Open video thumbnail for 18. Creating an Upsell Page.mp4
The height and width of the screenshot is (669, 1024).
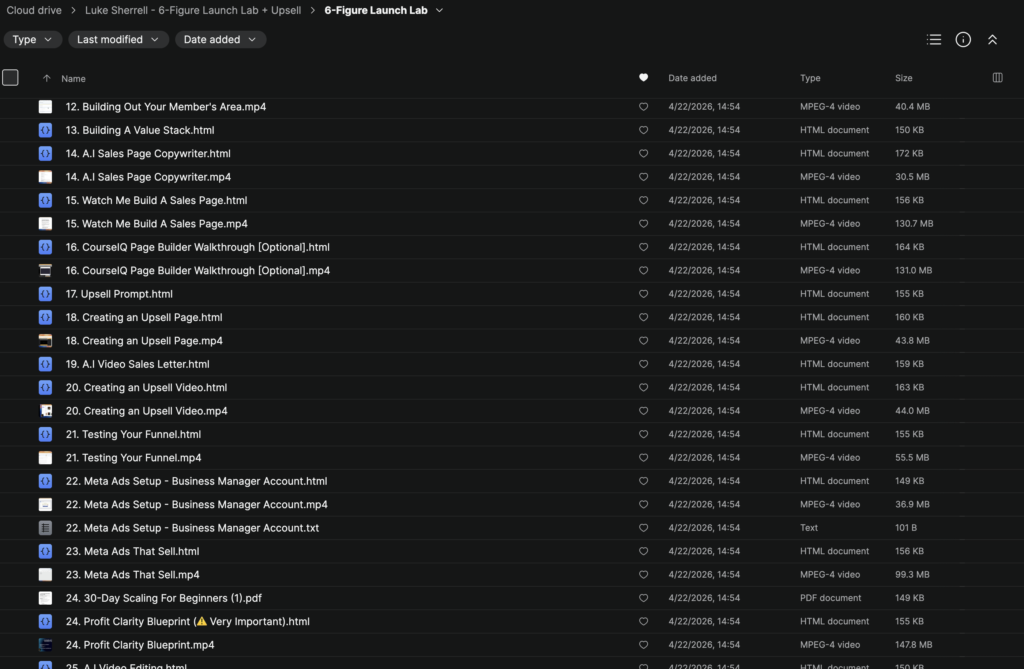[45, 341]
